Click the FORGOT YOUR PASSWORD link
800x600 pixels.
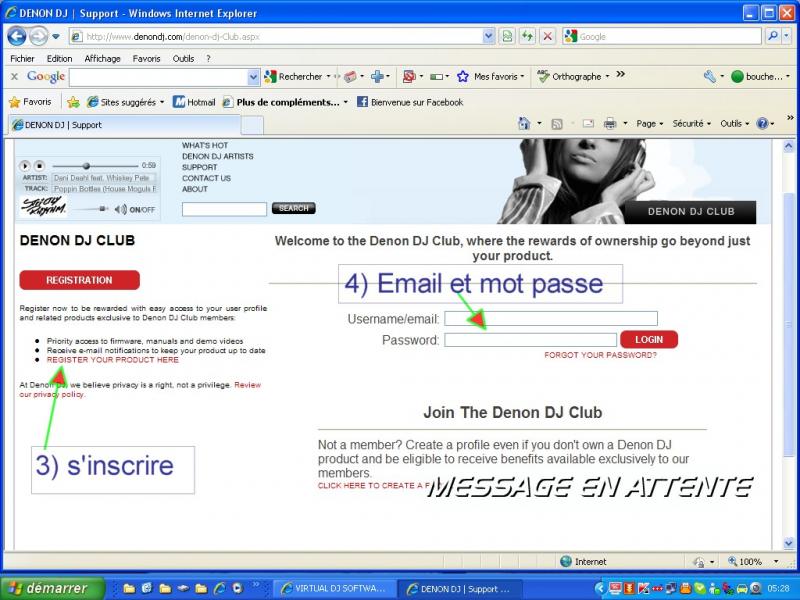coord(600,355)
